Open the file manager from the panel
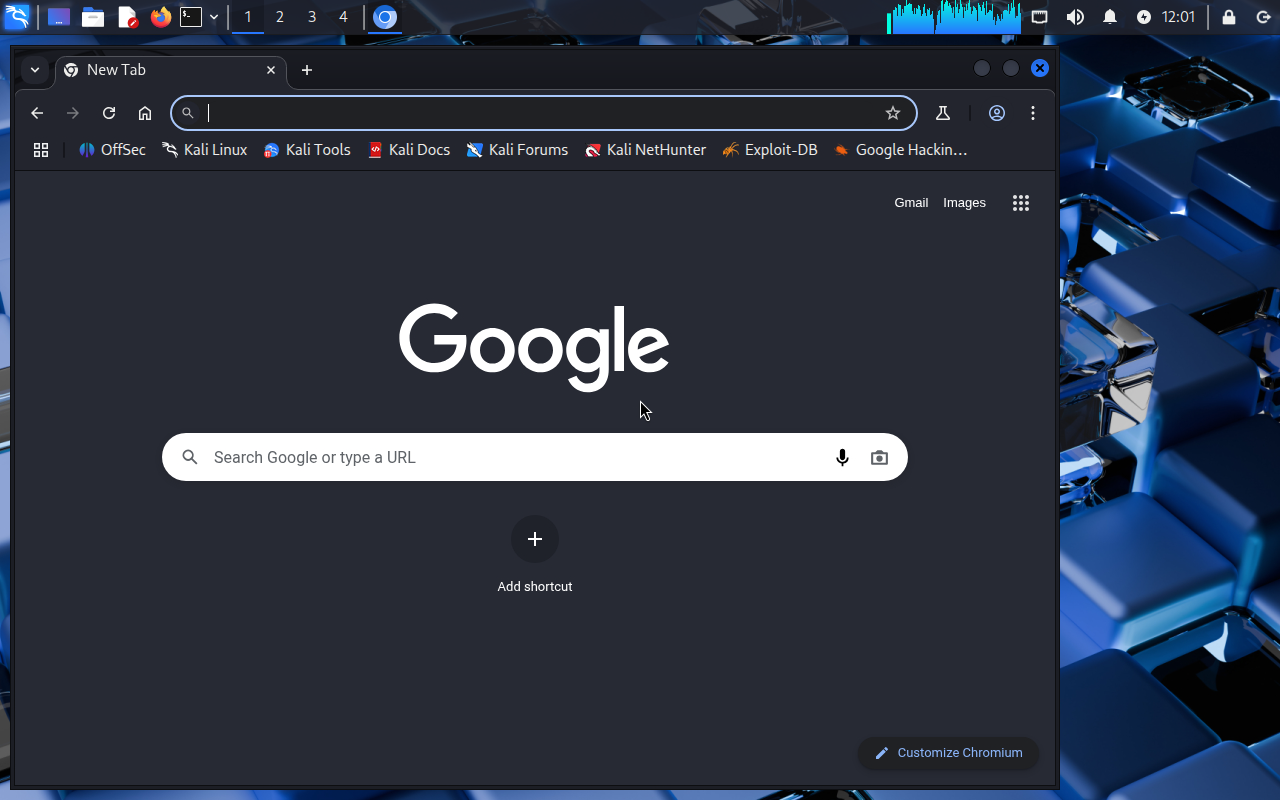Screen dimensions: 1280x800 93,17
